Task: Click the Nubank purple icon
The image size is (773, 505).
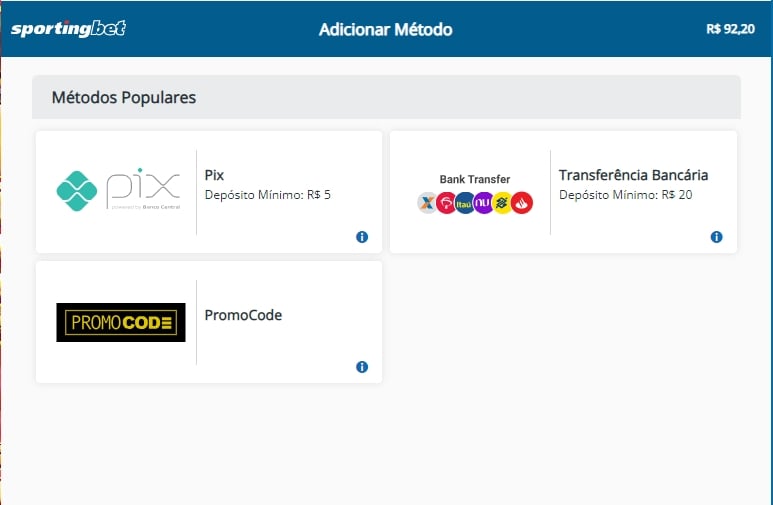Action: coord(483,203)
